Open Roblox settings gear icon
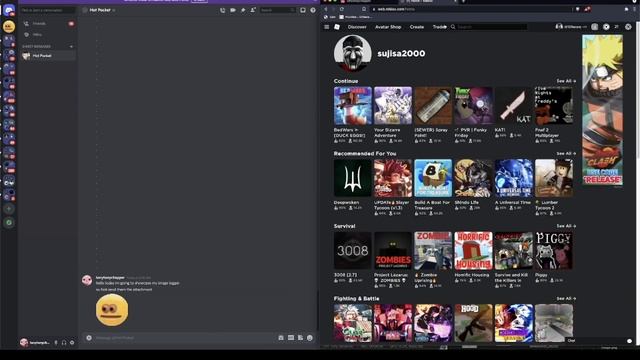 pyautogui.click(x=628, y=27)
